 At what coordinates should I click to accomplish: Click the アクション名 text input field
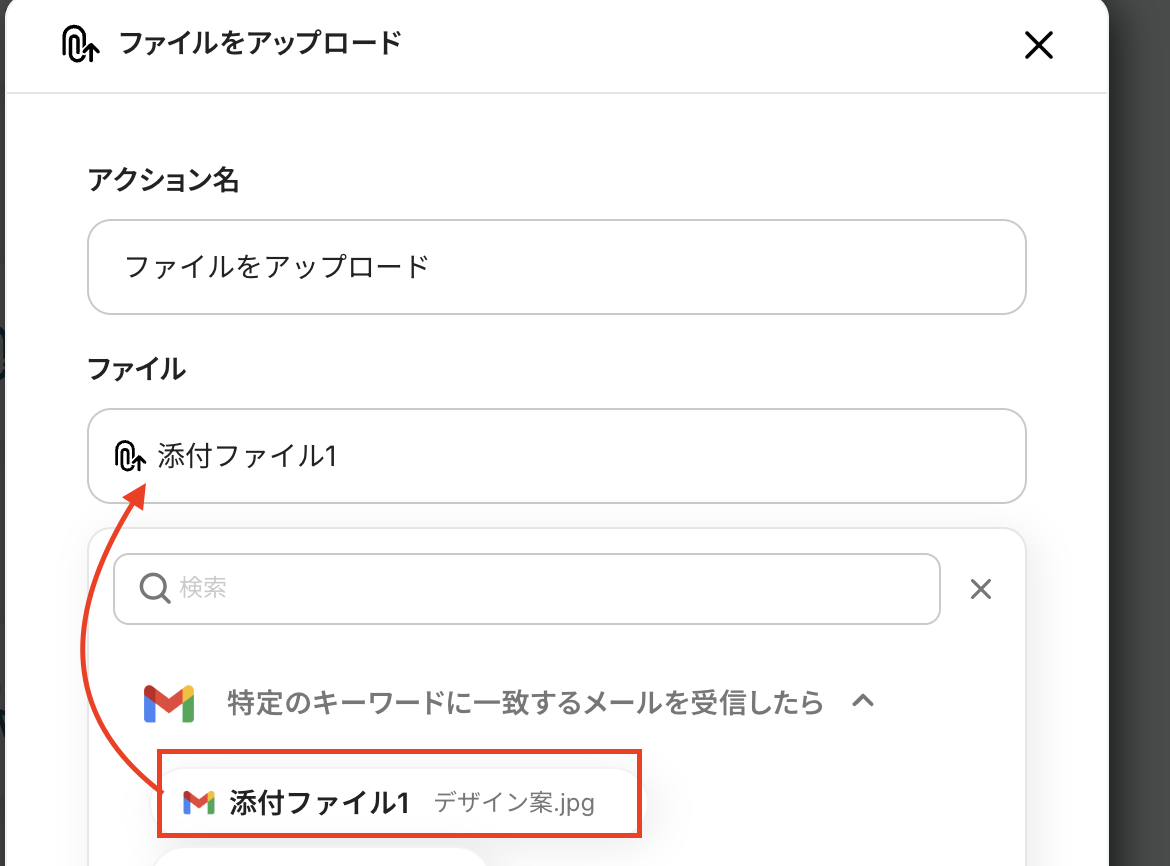click(556, 267)
